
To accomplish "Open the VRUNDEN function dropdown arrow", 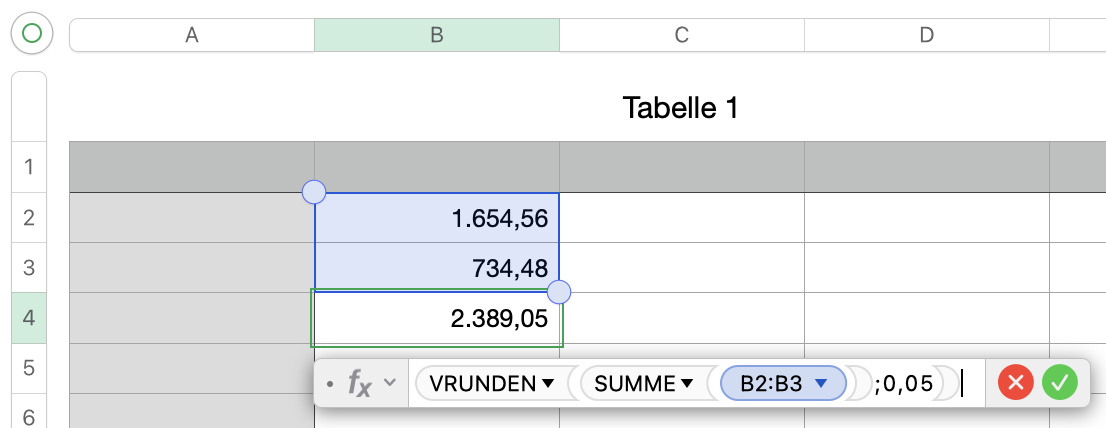I will pyautogui.click(x=548, y=383).
